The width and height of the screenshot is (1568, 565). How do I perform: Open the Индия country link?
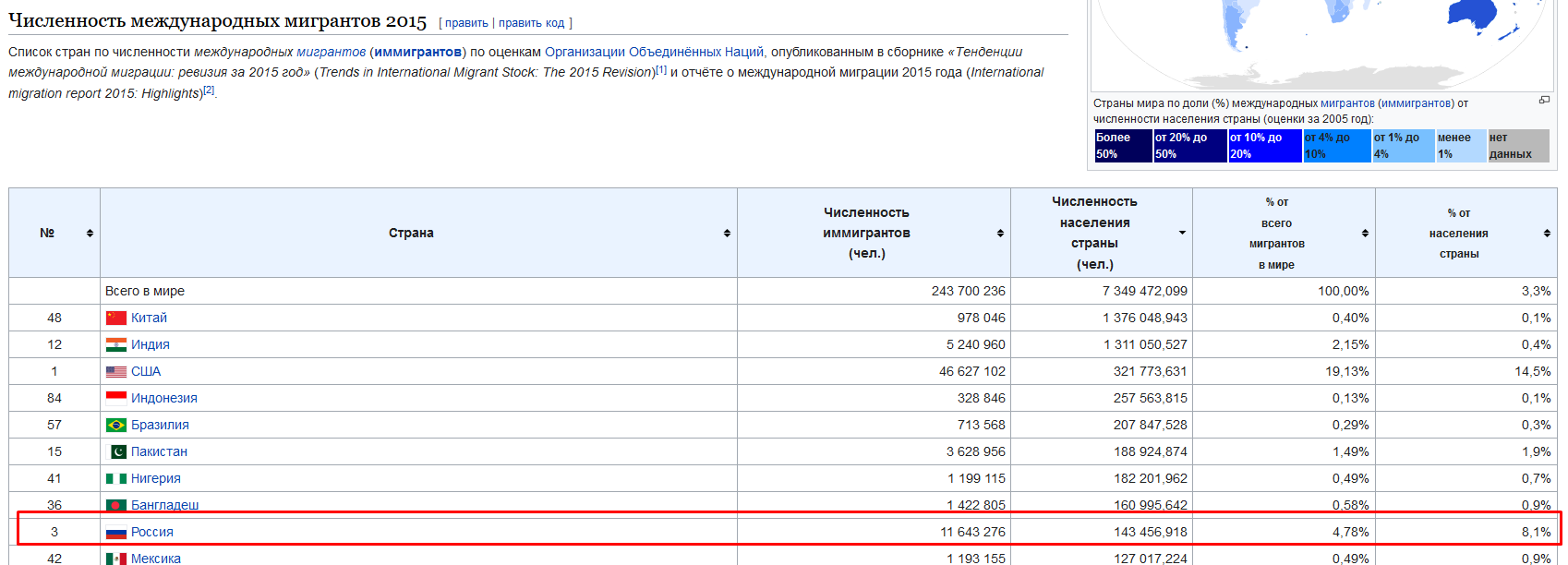point(151,344)
